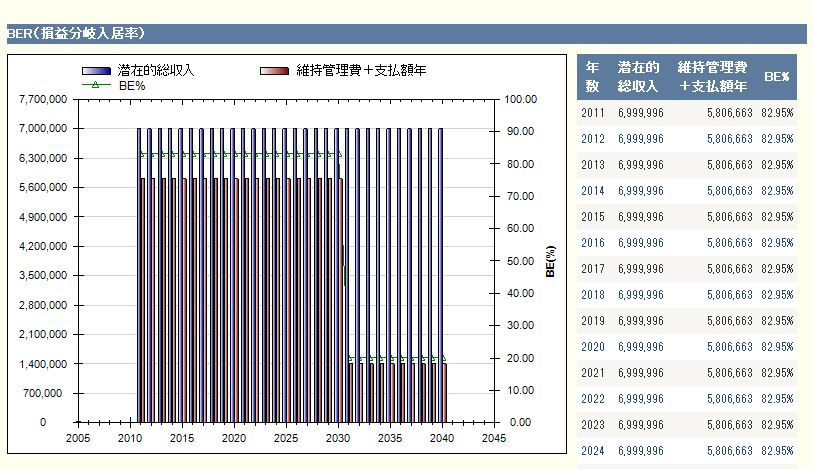Image resolution: width=814 pixels, height=469 pixels.
Task: Click the 6,999,996 value in 2022 row
Action: point(641,399)
